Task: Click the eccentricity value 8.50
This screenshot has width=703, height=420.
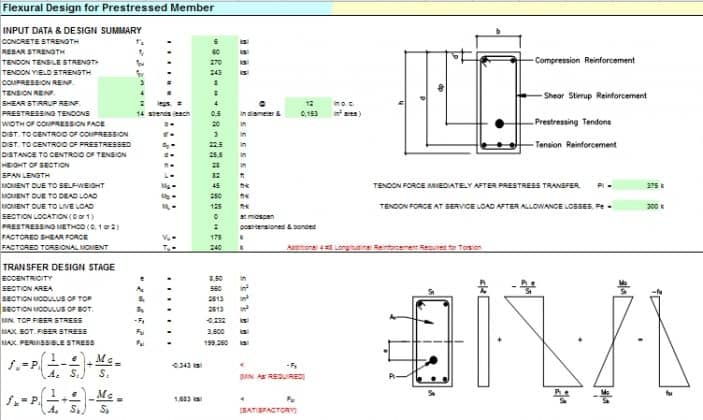Action: [216, 278]
